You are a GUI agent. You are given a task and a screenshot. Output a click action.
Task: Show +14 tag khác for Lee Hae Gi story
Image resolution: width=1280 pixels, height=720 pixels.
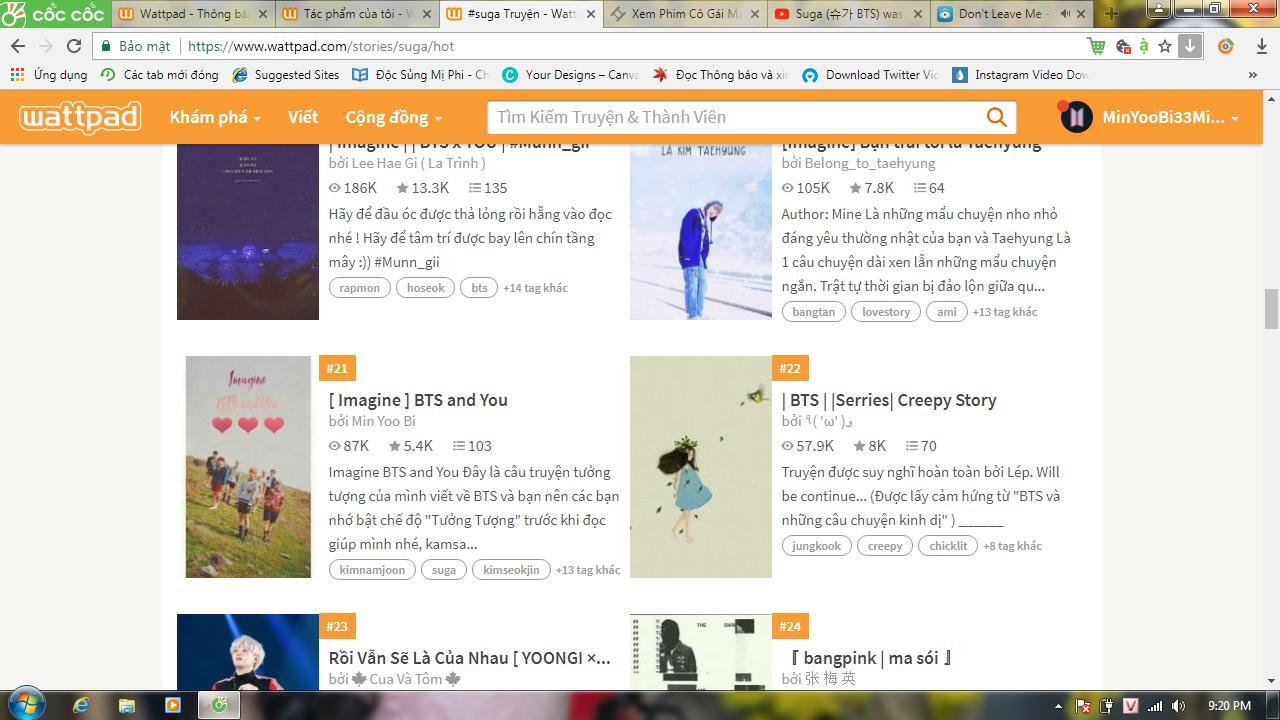pyautogui.click(x=535, y=288)
